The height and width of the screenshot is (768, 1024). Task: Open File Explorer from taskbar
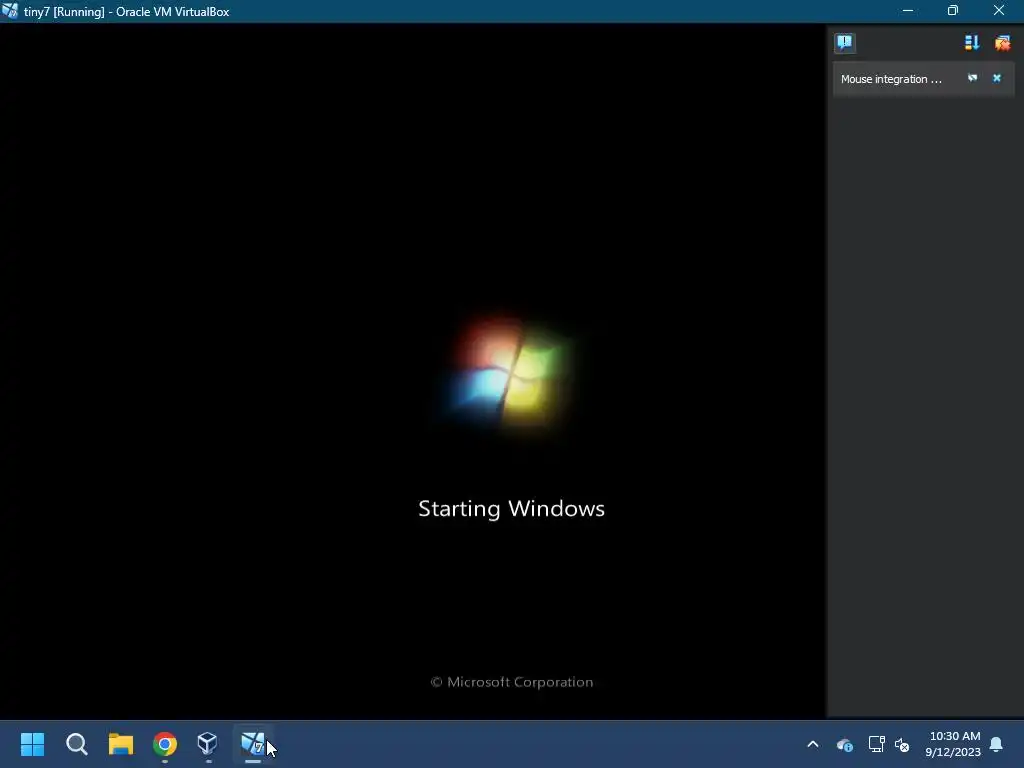coord(121,744)
